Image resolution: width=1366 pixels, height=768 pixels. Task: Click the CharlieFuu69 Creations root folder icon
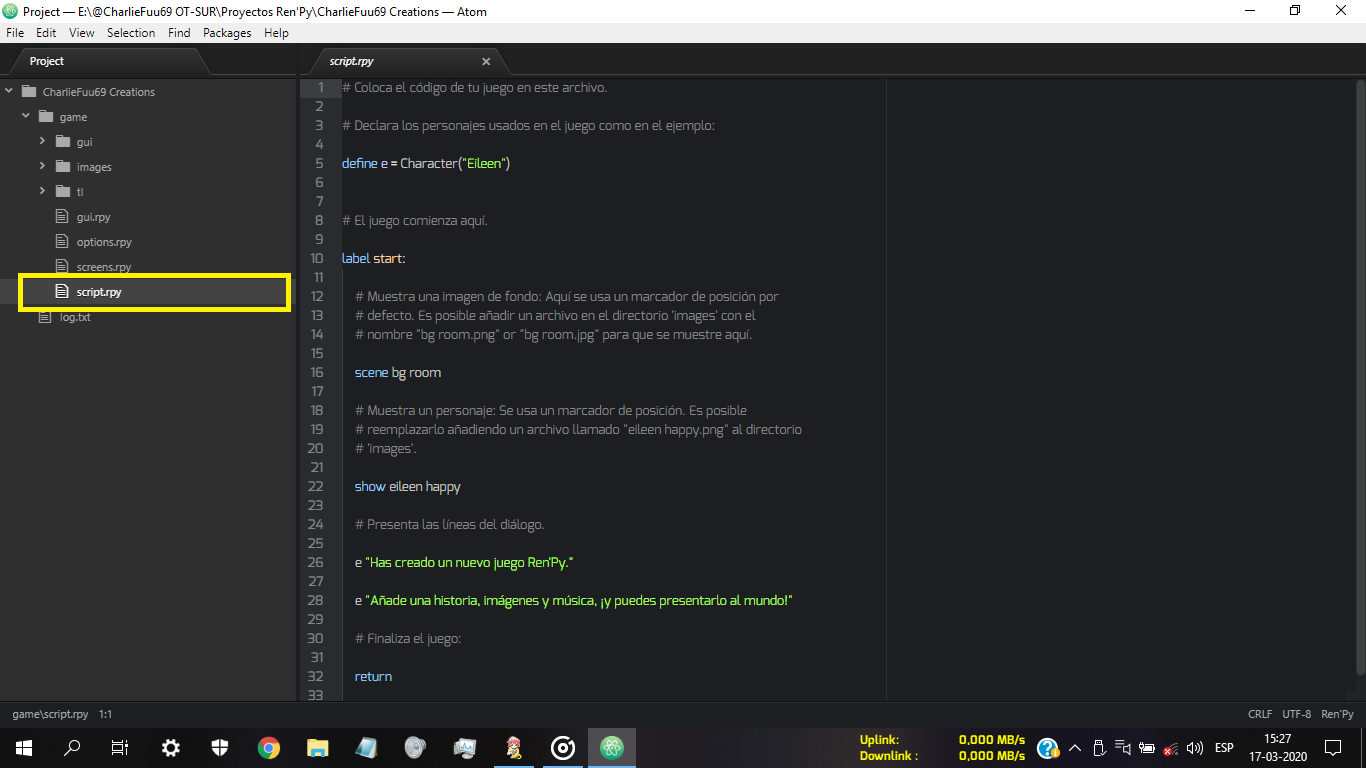coord(28,92)
